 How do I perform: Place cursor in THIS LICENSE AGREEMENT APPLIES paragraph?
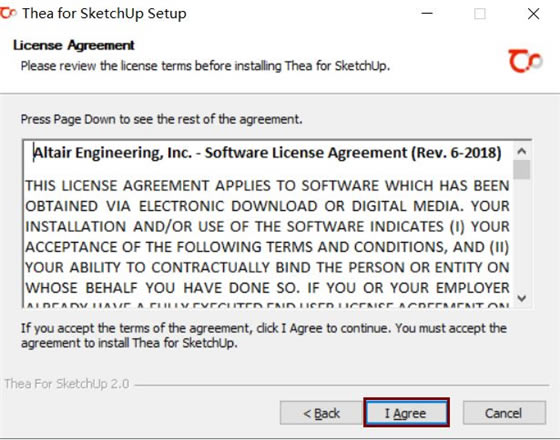tap(267, 236)
